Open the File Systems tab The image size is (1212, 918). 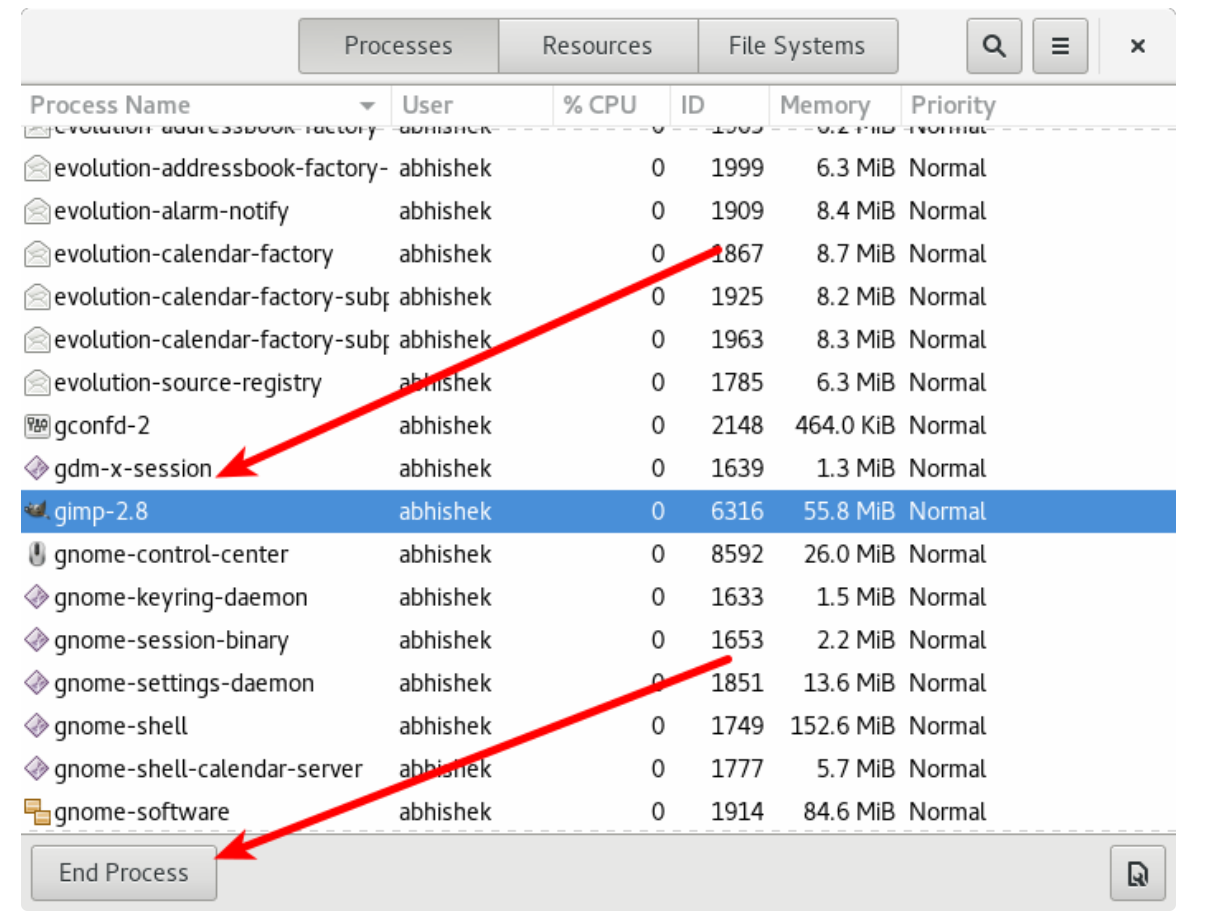click(x=797, y=46)
